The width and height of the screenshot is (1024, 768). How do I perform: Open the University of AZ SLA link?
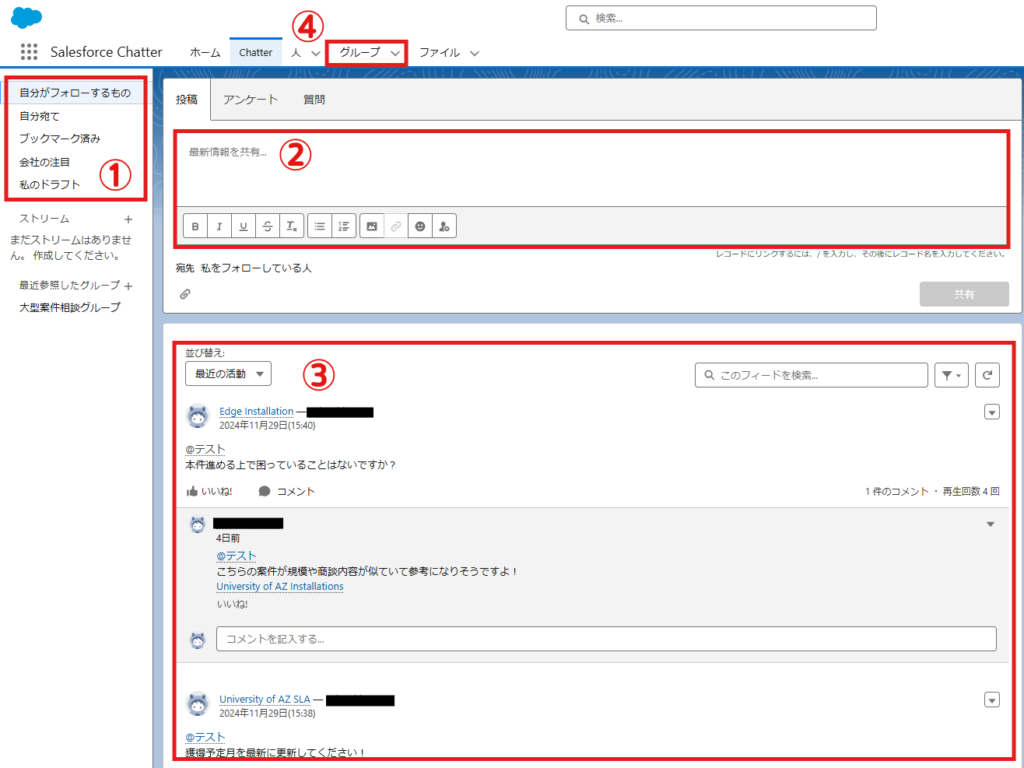pos(264,699)
